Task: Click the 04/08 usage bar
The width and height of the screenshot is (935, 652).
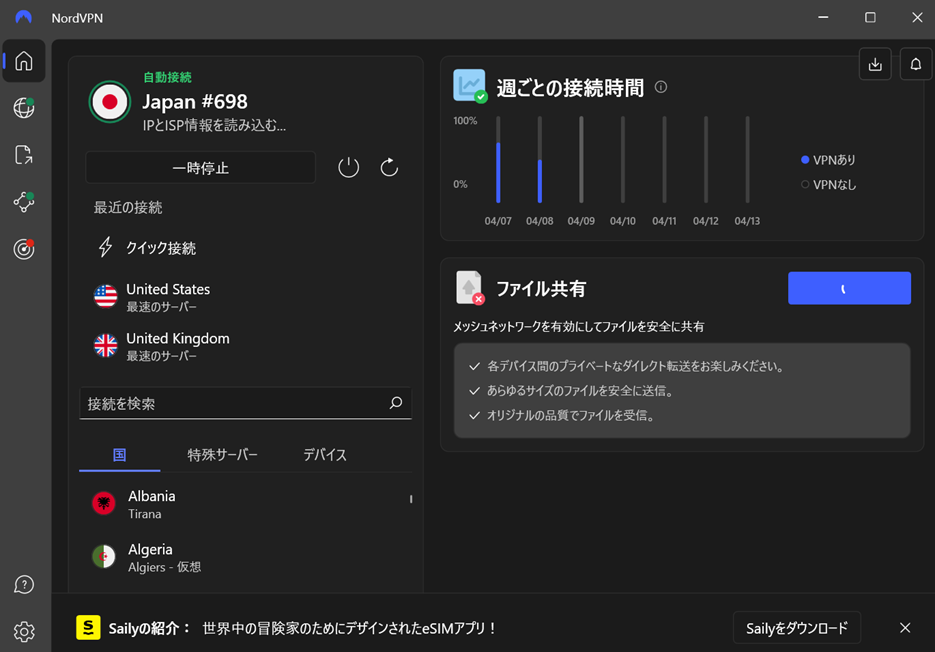Action: pyautogui.click(x=540, y=159)
